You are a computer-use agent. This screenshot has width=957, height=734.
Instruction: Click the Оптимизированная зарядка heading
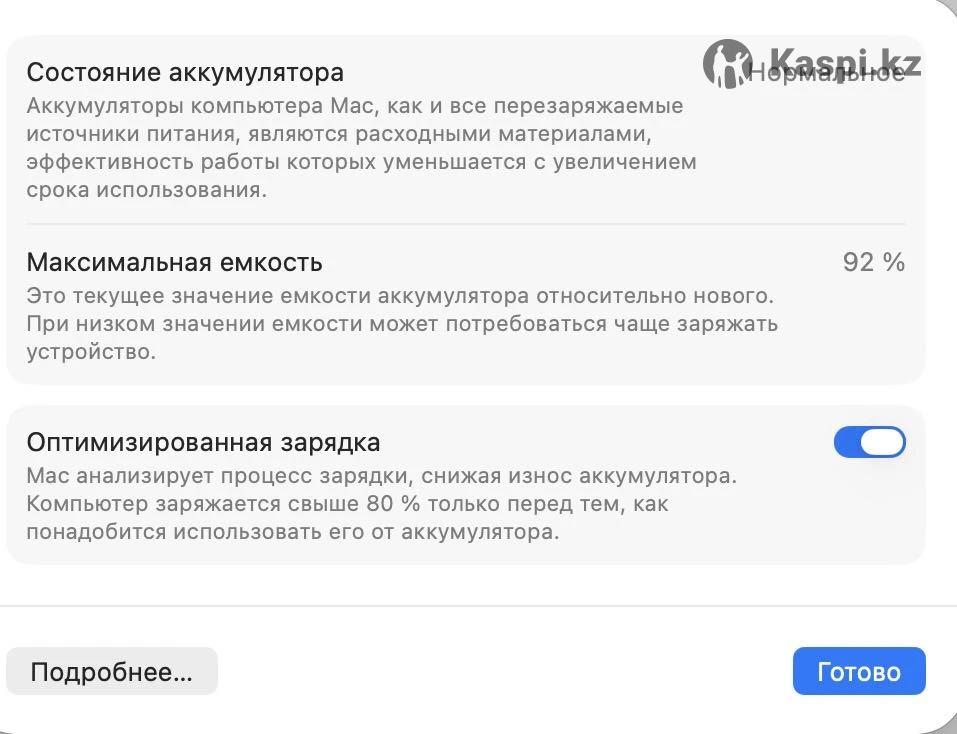(203, 442)
